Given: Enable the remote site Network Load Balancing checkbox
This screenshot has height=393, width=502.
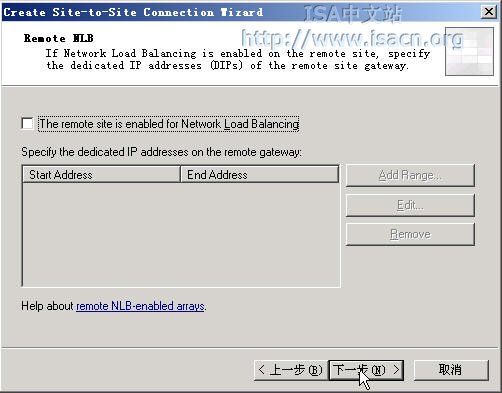Looking at the screenshot, I should point(27,124).
